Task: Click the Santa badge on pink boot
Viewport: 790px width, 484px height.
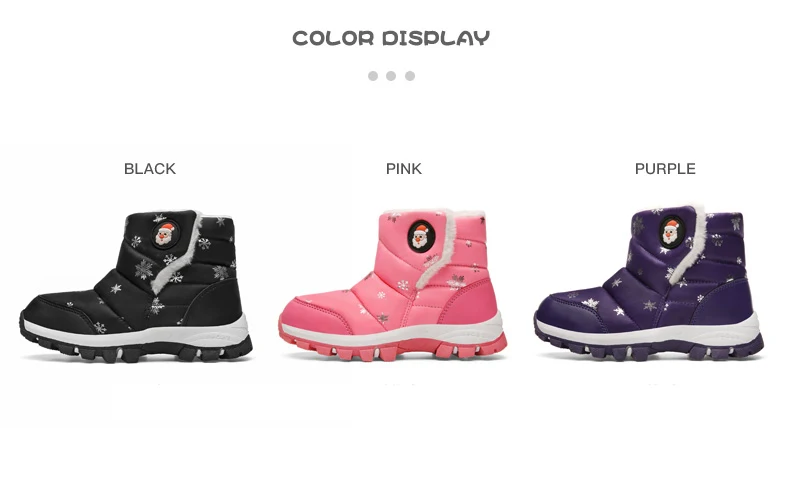Action: pos(420,236)
